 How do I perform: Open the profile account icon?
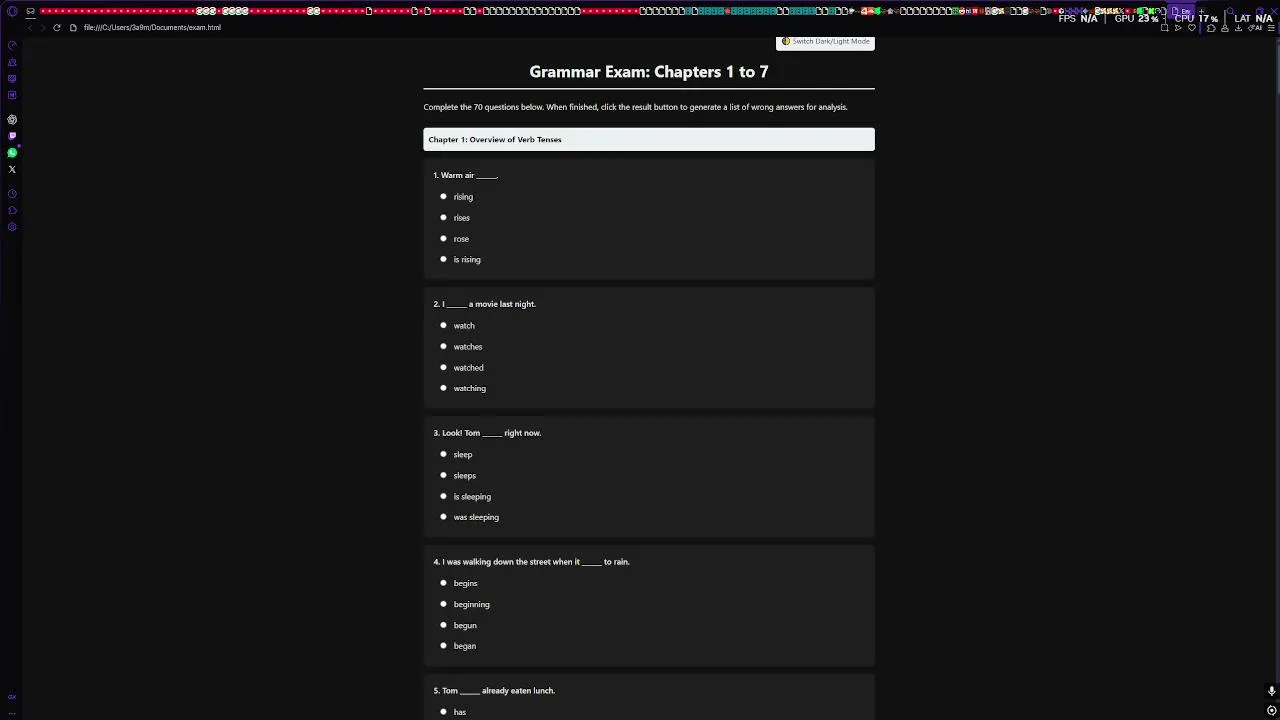coord(1225,28)
